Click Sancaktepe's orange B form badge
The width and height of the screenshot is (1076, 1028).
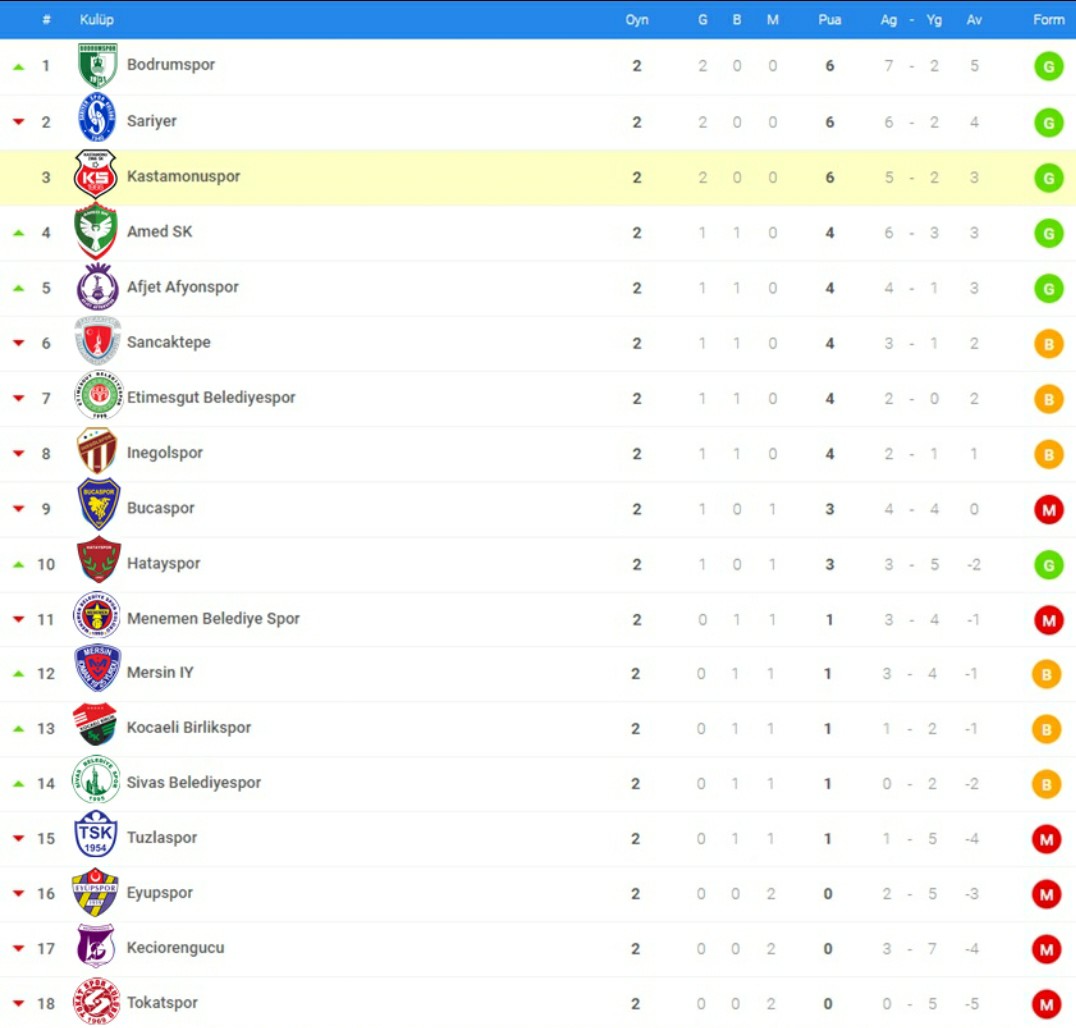[x=1049, y=344]
